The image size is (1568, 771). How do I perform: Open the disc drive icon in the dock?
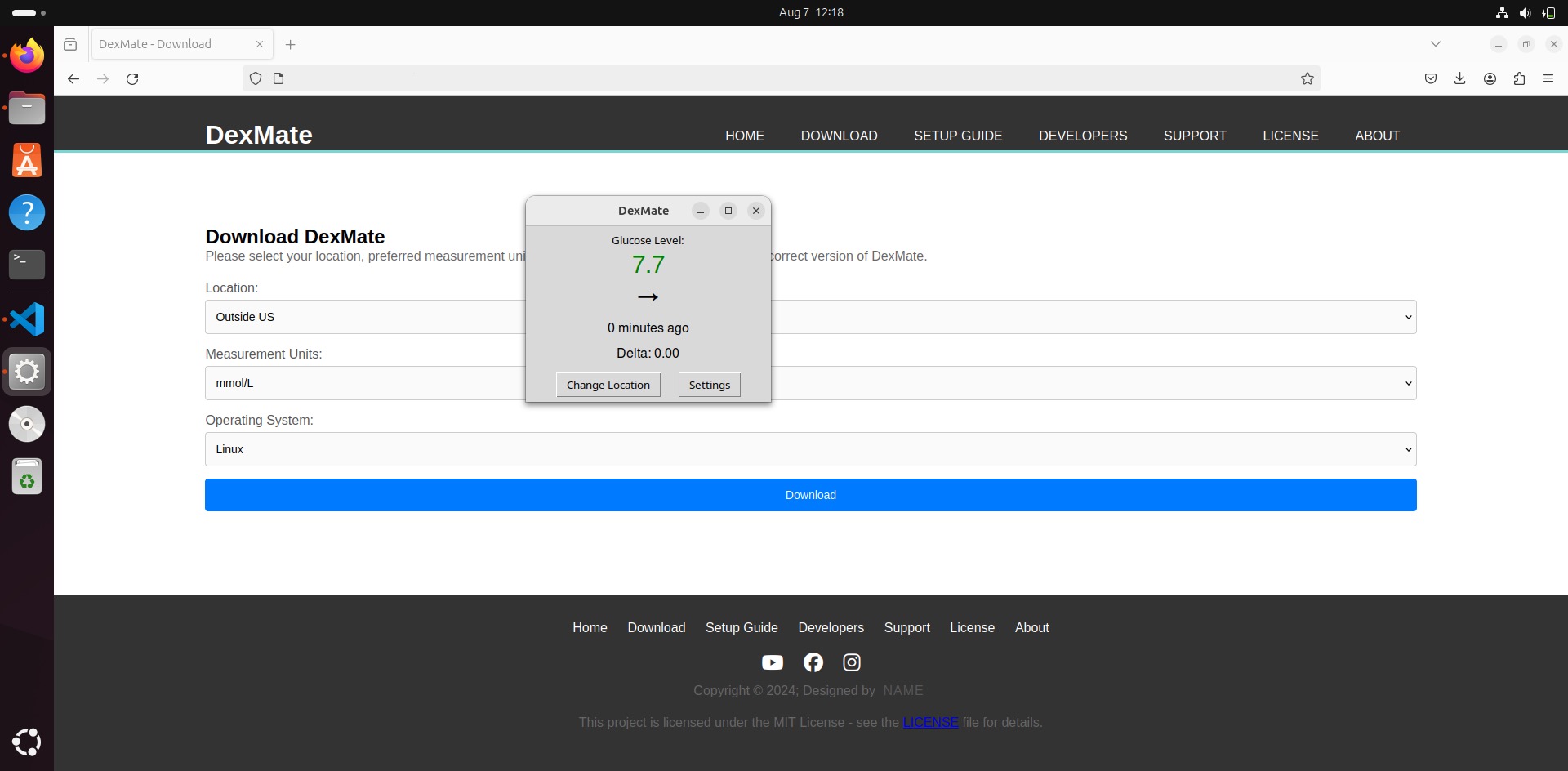[27, 424]
